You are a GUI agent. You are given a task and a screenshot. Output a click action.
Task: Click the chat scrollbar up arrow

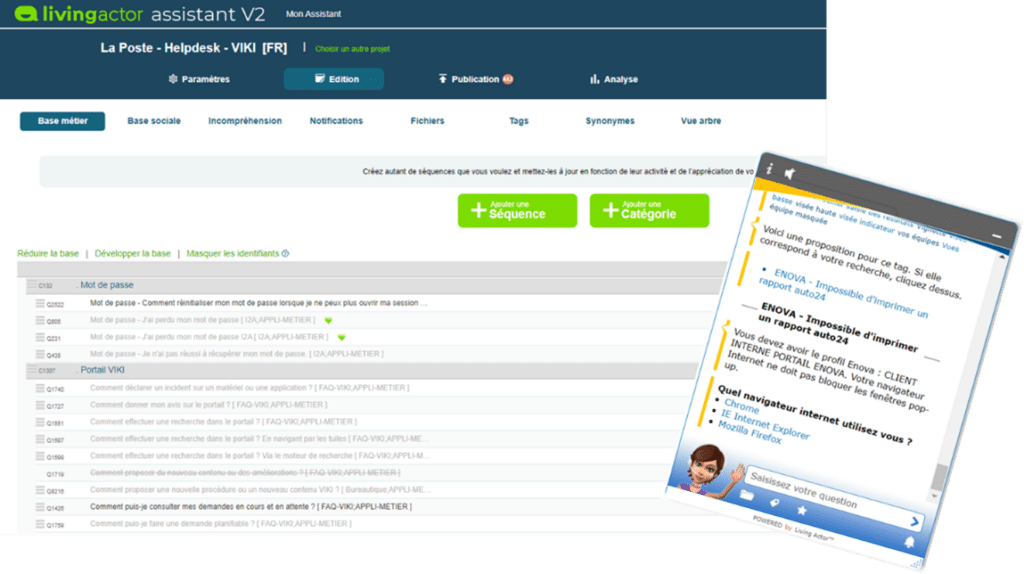(1001, 257)
